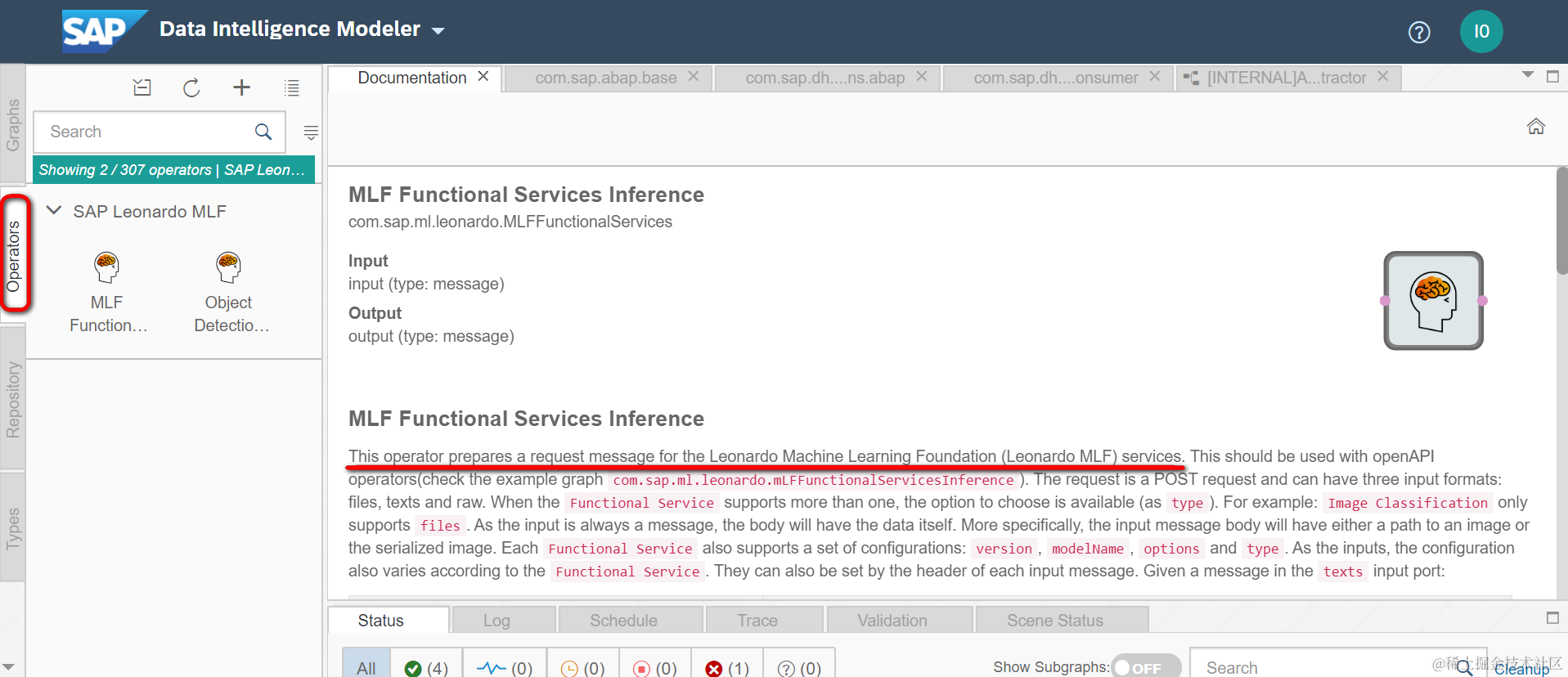1568x677 pixels.
Task: Click the documentation vertical scrollbar
Action: (1561, 221)
